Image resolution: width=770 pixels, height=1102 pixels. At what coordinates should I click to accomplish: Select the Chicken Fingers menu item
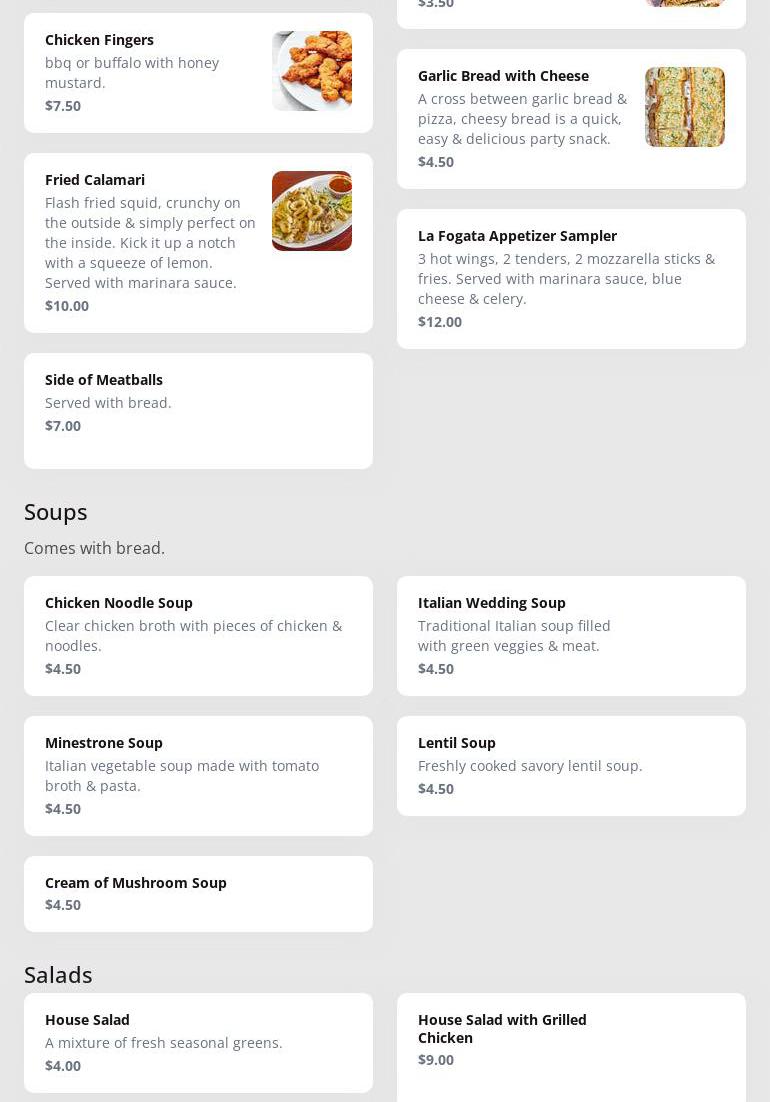coord(99,40)
